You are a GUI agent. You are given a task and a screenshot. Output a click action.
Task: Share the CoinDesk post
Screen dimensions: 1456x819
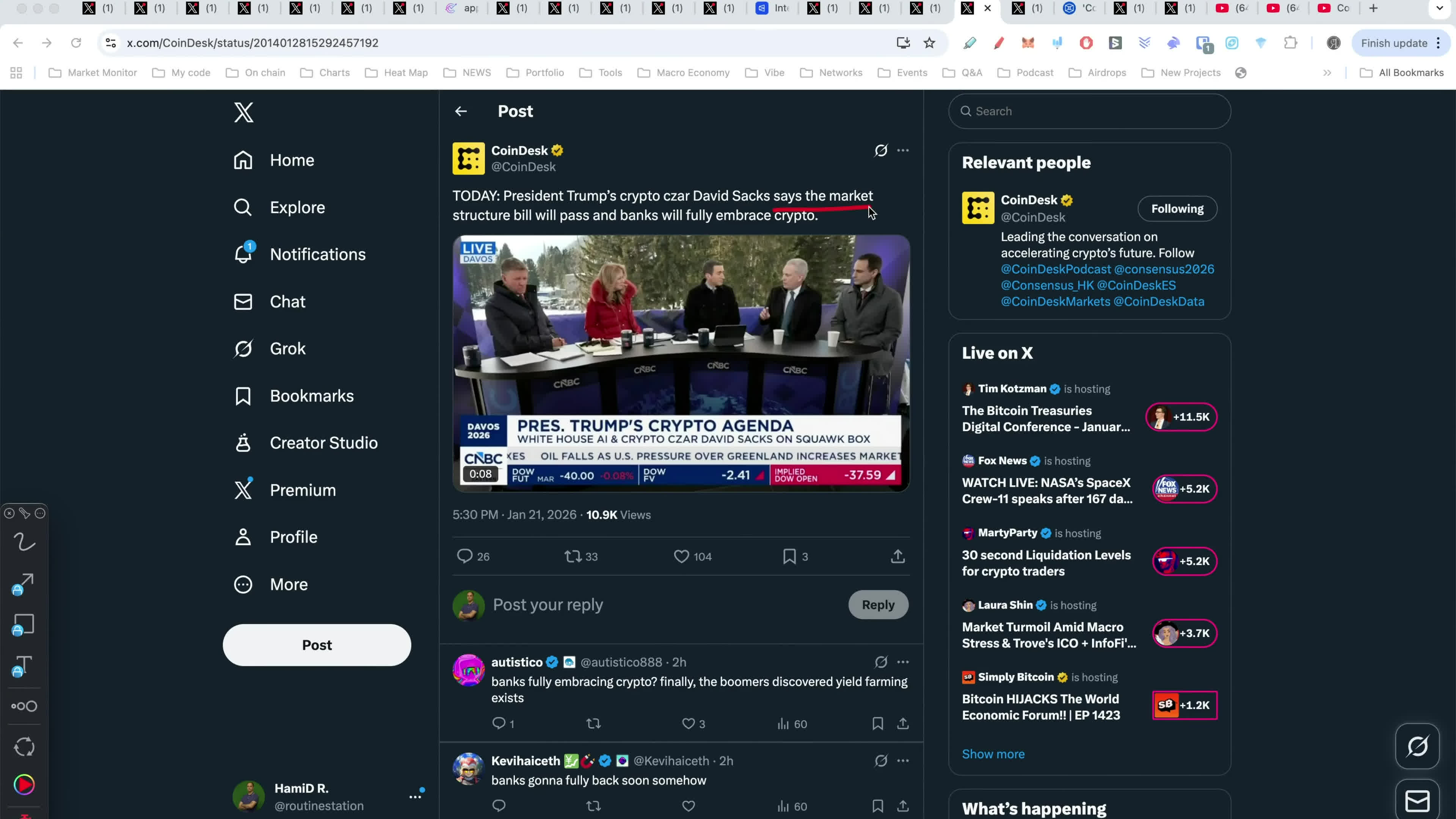897,557
